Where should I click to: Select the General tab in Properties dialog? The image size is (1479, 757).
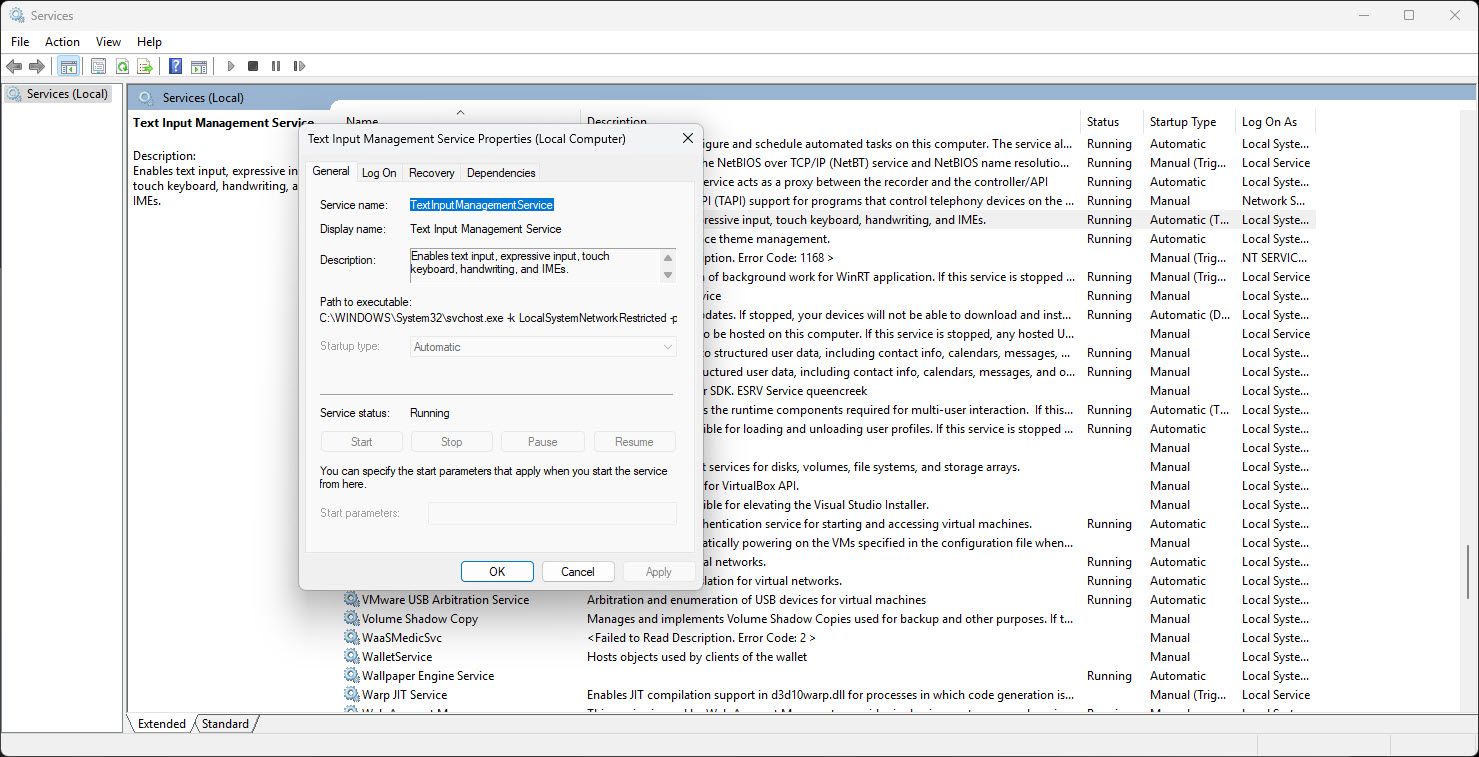(x=331, y=171)
